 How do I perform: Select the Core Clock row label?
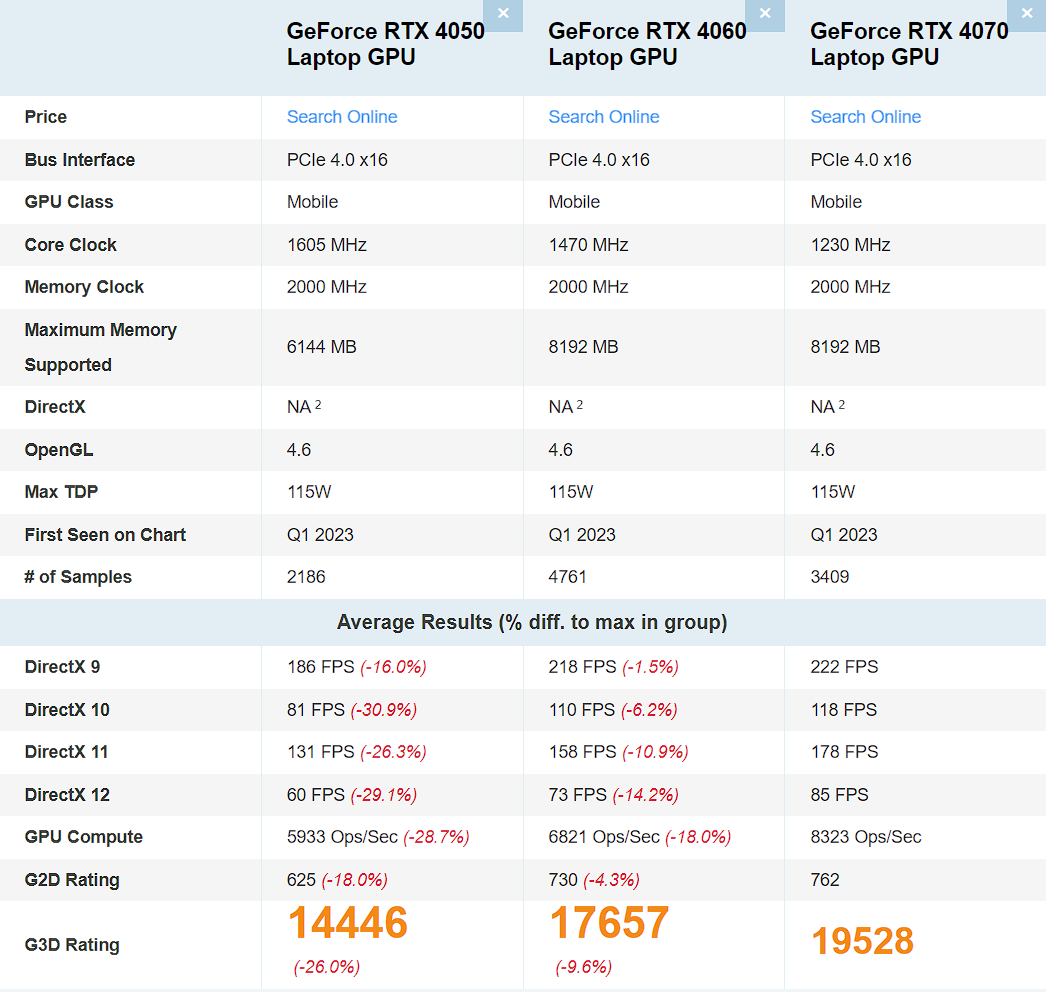coord(70,245)
